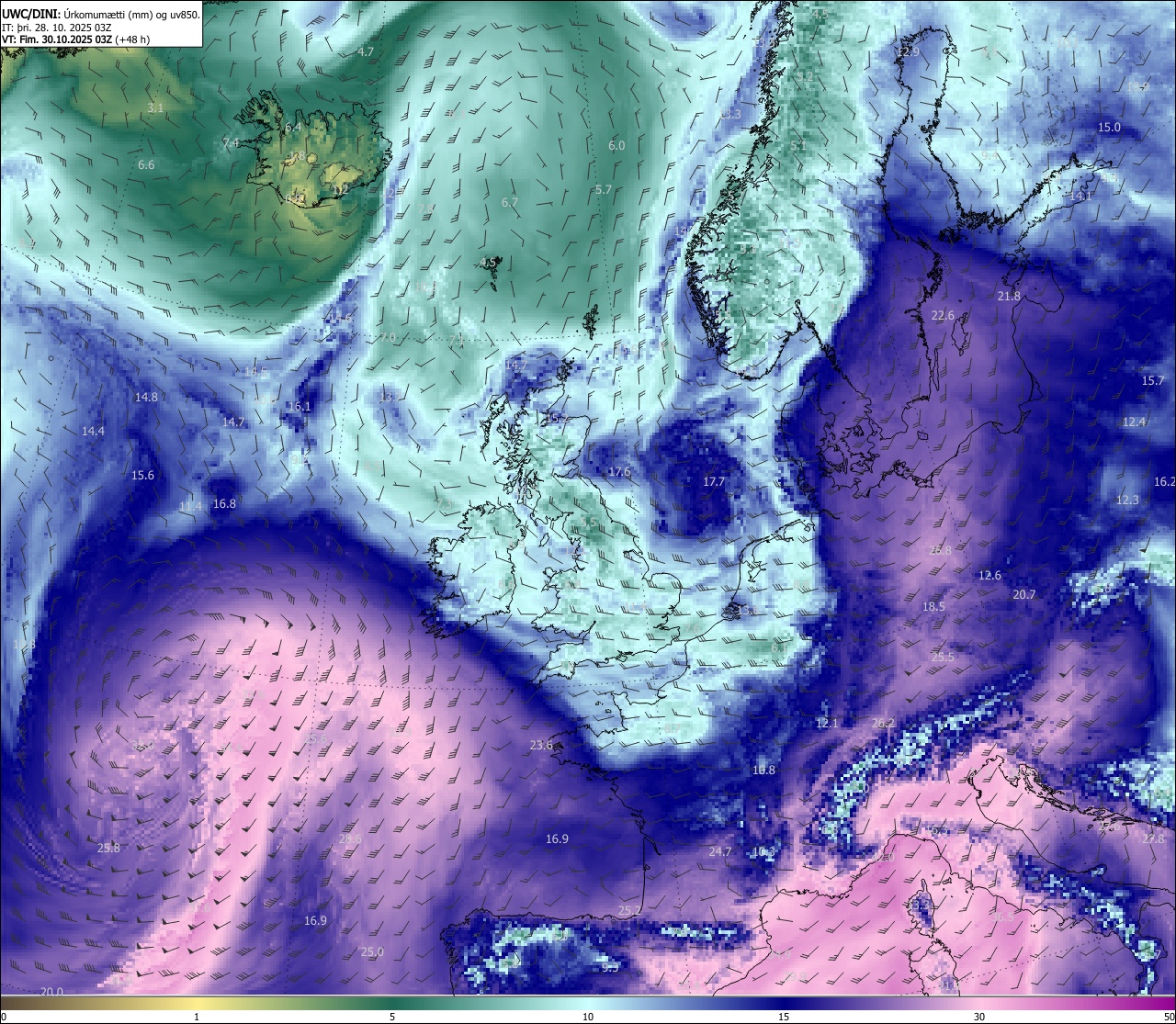Click the 25.5 value label

[943, 658]
